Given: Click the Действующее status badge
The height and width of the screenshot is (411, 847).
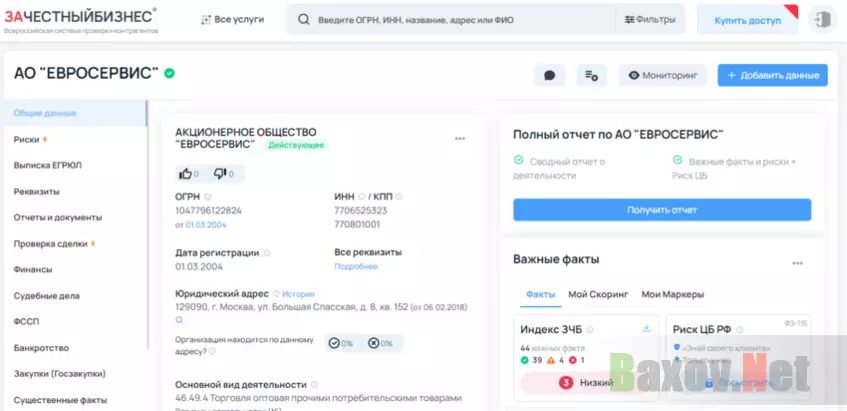Looking at the screenshot, I should (296, 145).
